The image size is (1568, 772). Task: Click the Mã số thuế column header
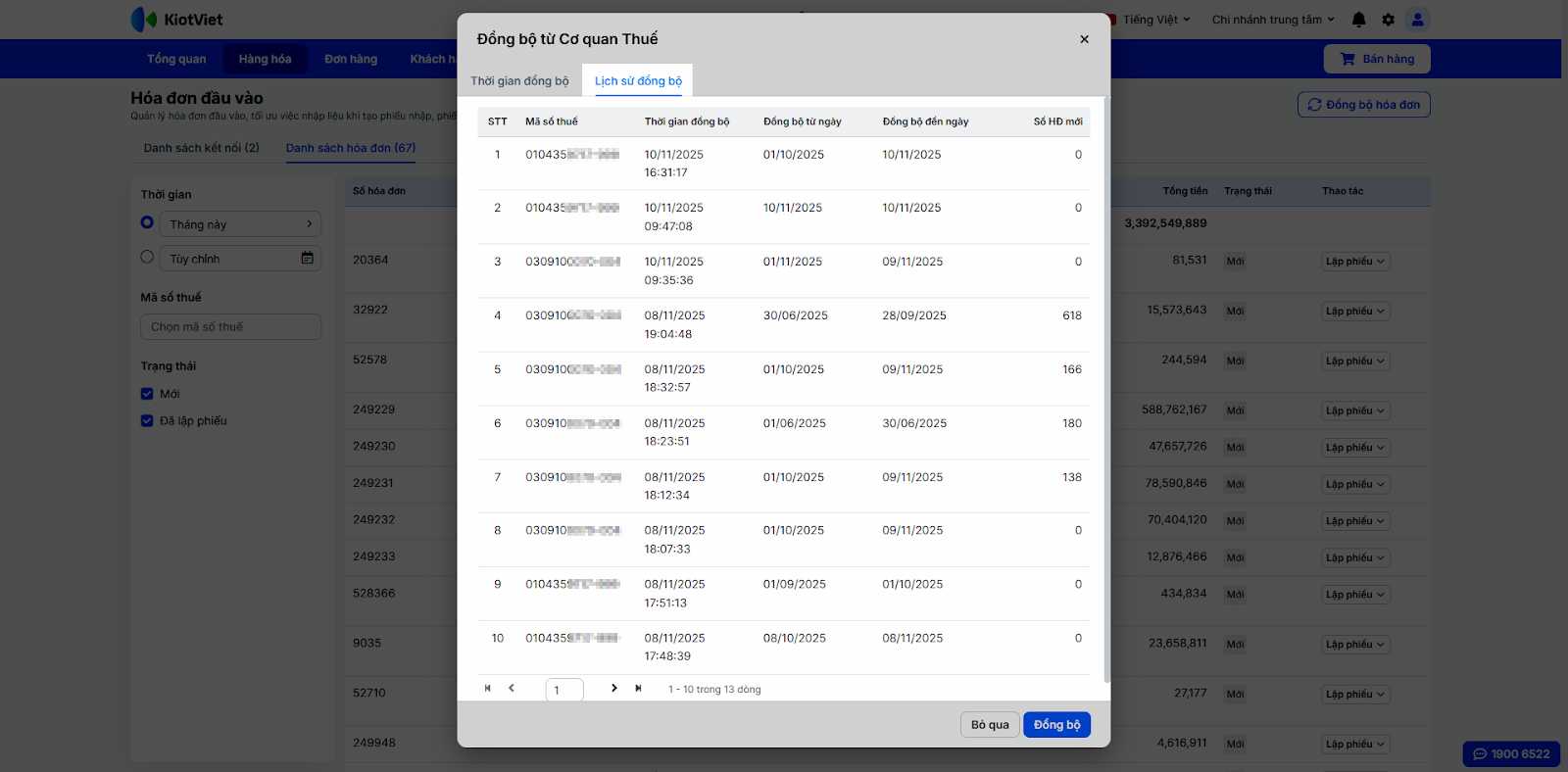[x=552, y=121]
